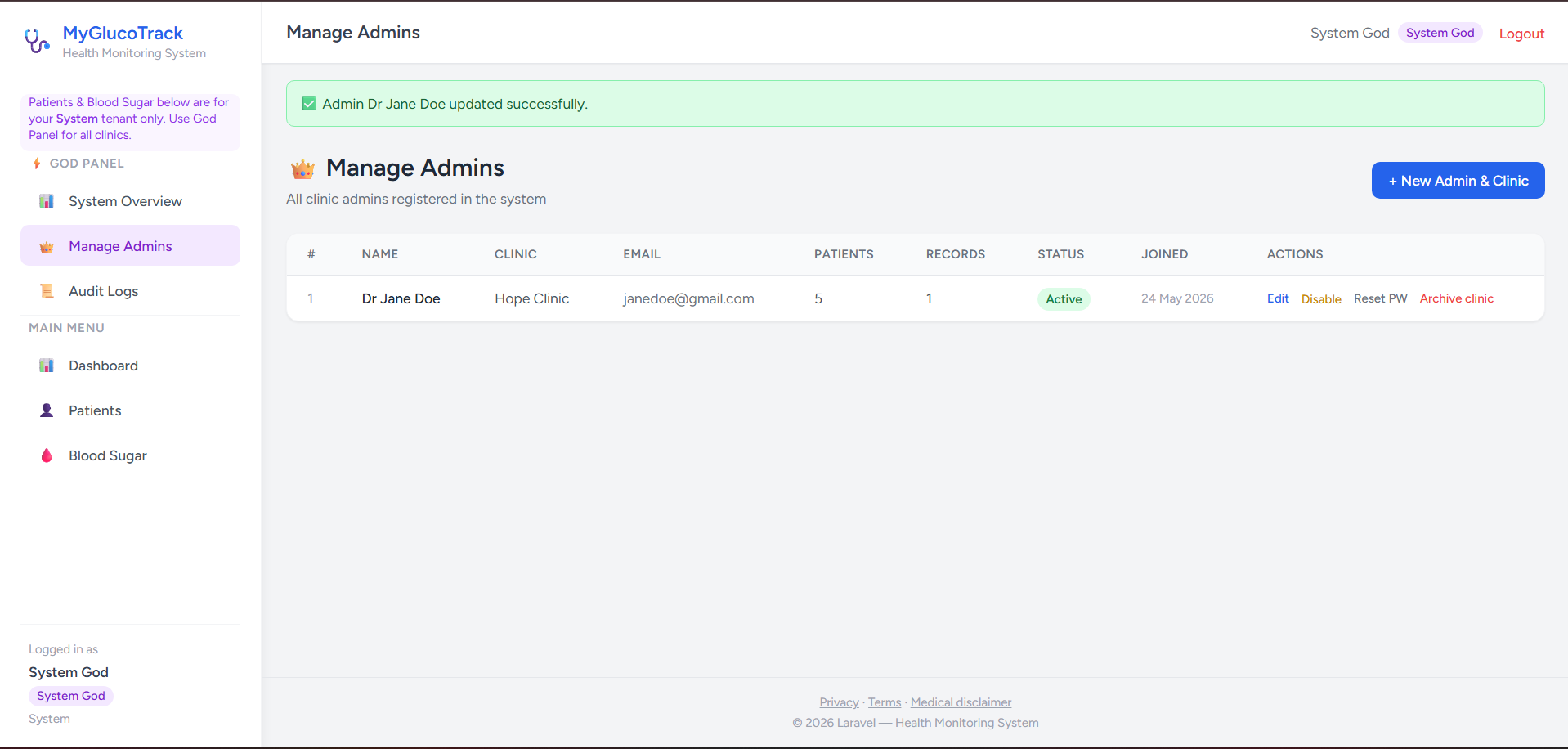Image resolution: width=1568 pixels, height=749 pixels.
Task: Click the MyGlucoTrack stethoscope logo icon
Action: click(x=37, y=41)
